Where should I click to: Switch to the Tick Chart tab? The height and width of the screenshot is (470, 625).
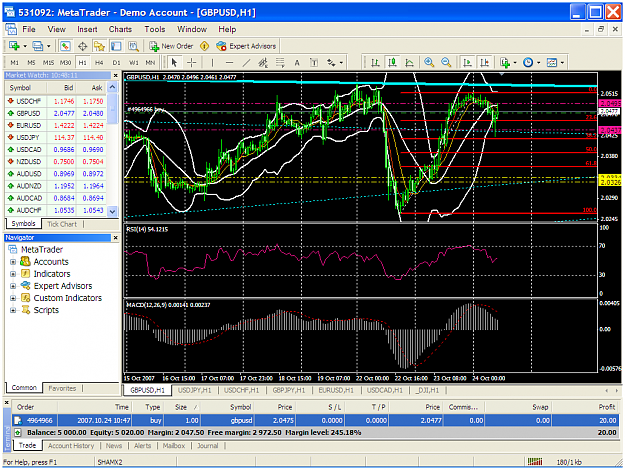(62, 224)
